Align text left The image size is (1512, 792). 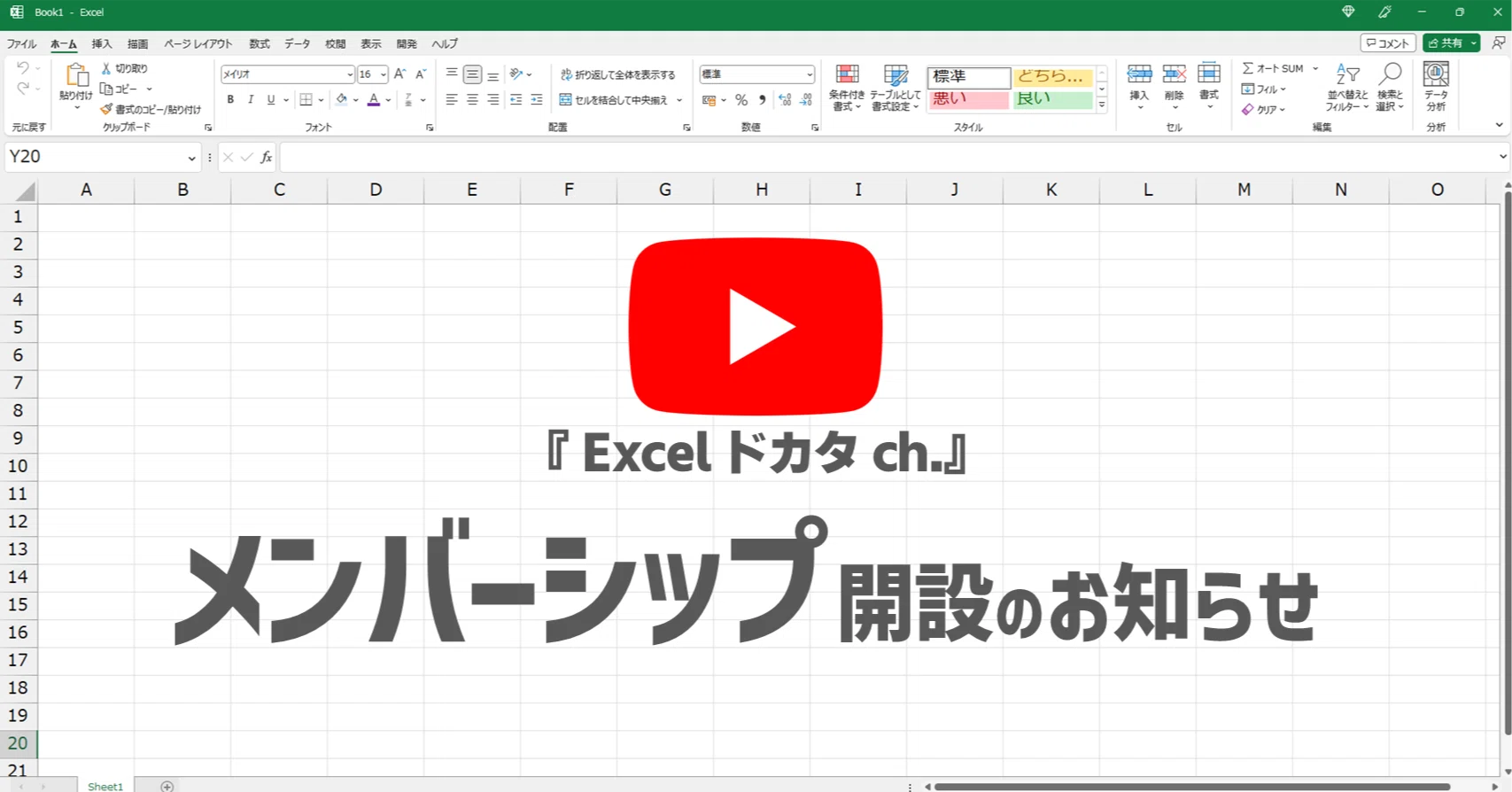(452, 100)
